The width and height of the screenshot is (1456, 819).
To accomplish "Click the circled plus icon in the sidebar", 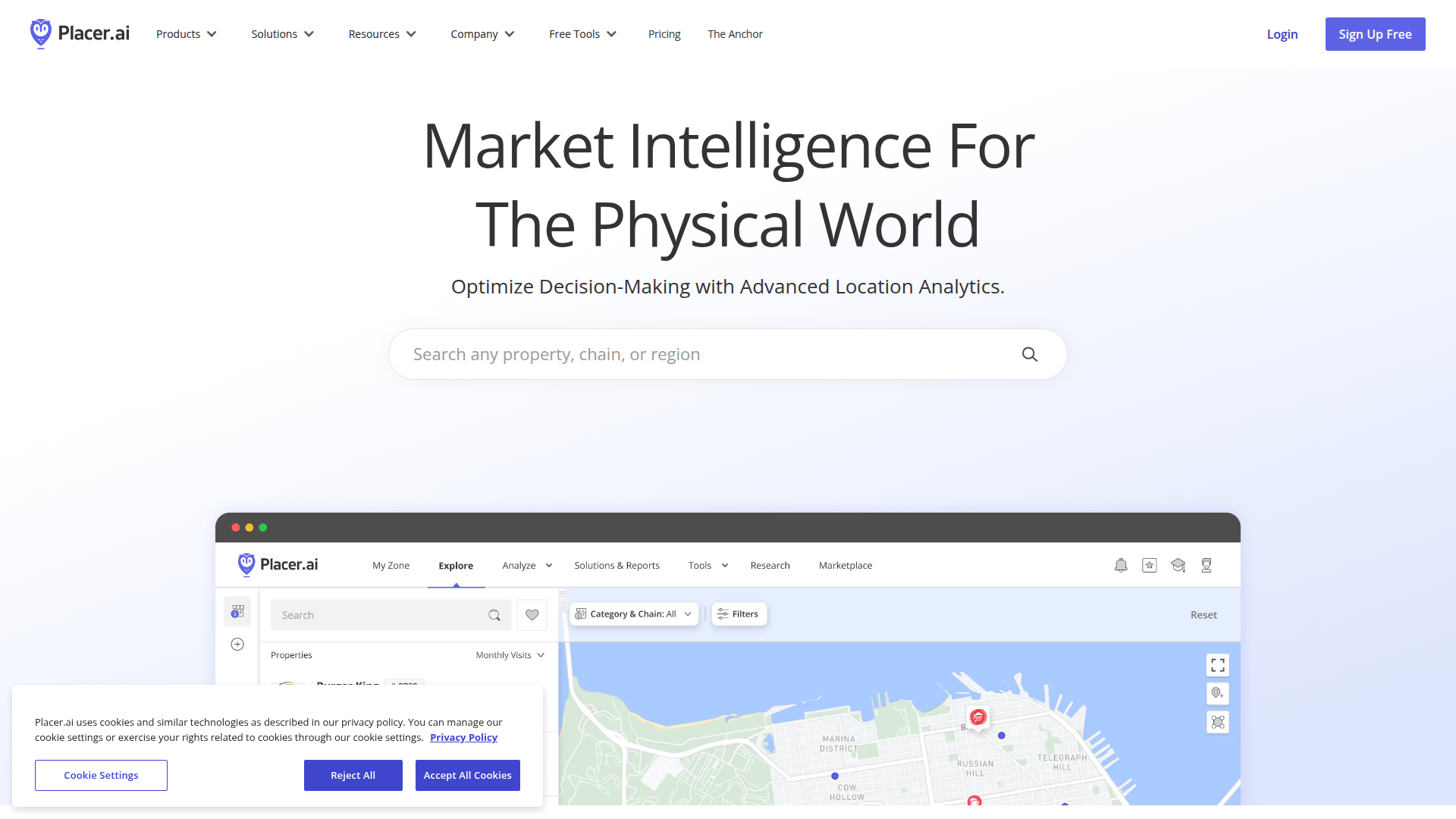I will point(237,644).
